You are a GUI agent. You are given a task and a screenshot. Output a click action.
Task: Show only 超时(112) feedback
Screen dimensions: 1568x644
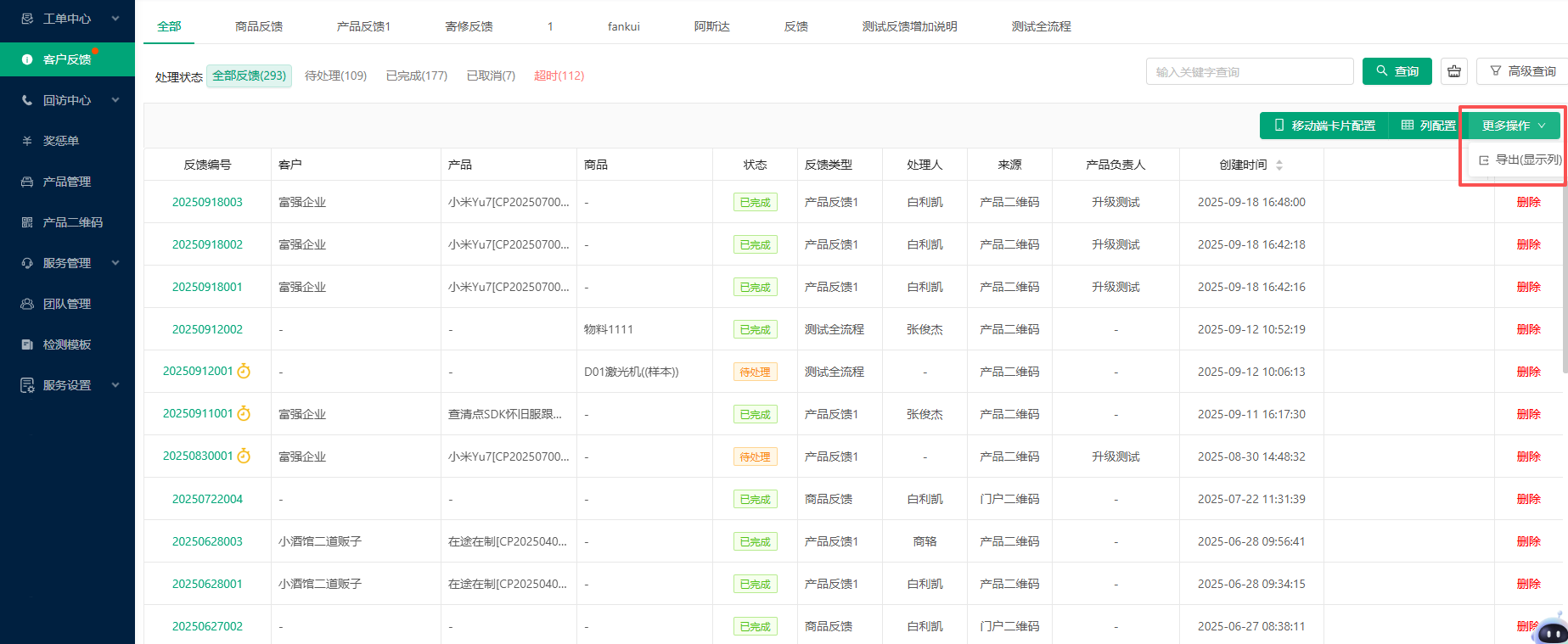(559, 76)
